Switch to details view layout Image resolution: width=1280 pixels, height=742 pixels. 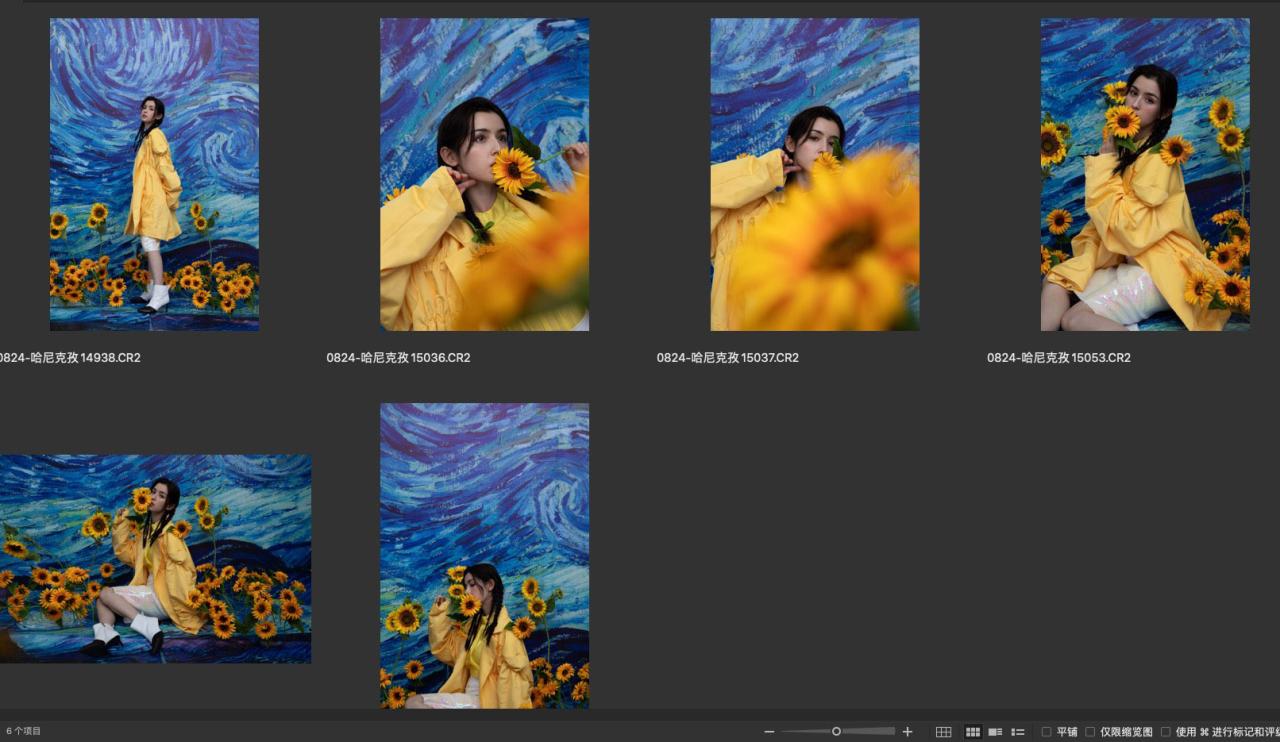995,732
